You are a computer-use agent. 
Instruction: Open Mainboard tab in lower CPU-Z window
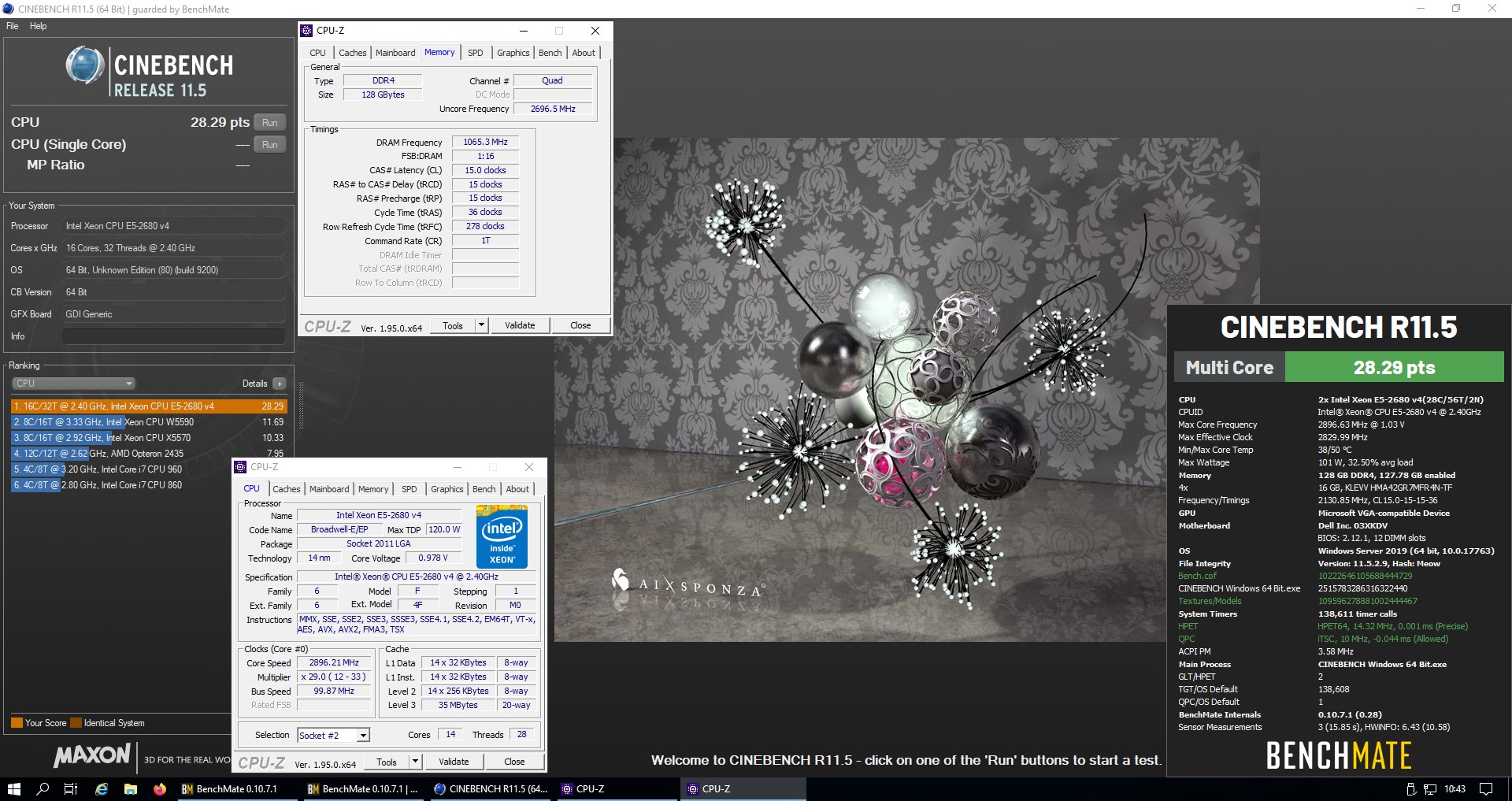click(x=329, y=489)
